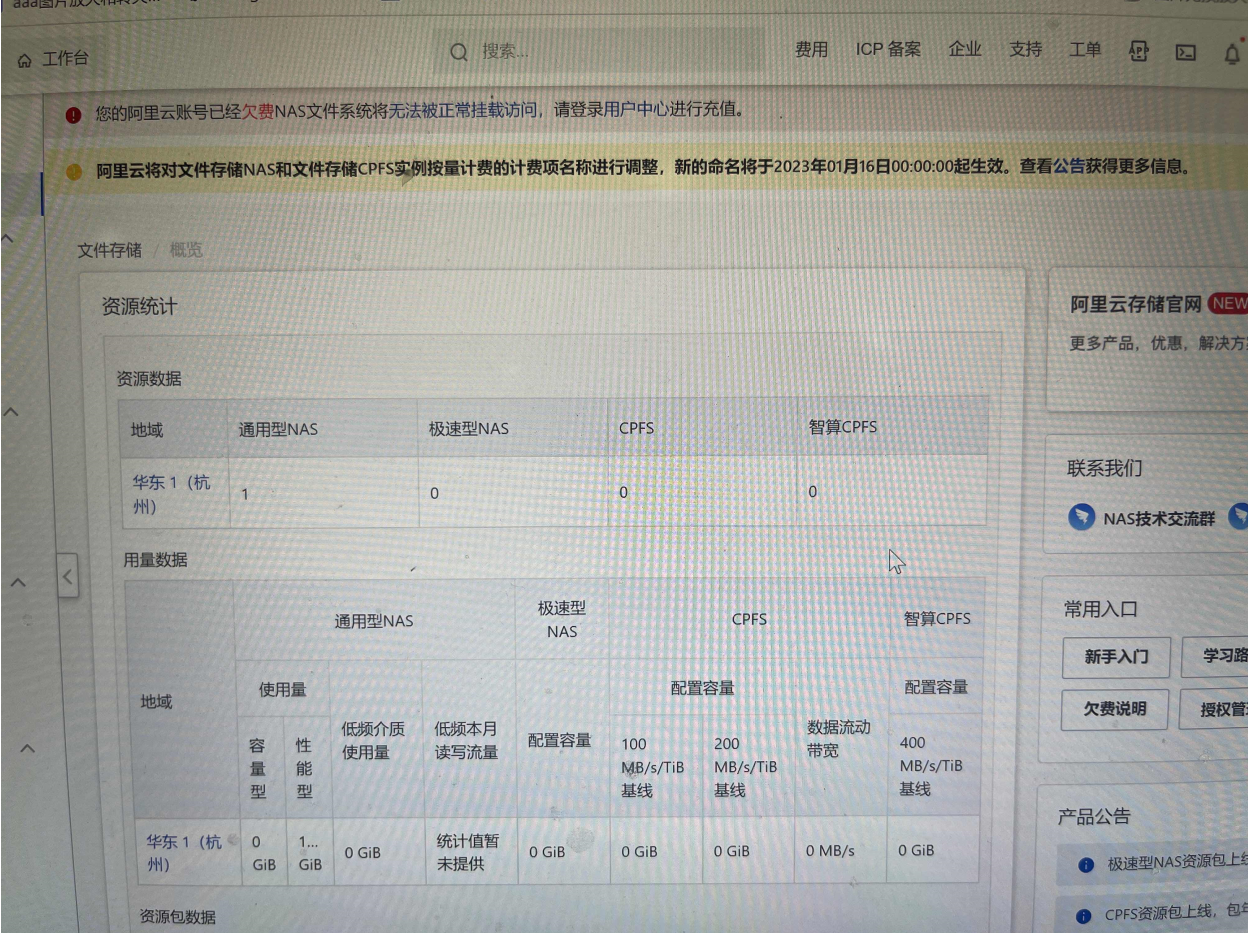The width and height of the screenshot is (1248, 933).
Task: Open the 工单 menu
Action: [1085, 49]
